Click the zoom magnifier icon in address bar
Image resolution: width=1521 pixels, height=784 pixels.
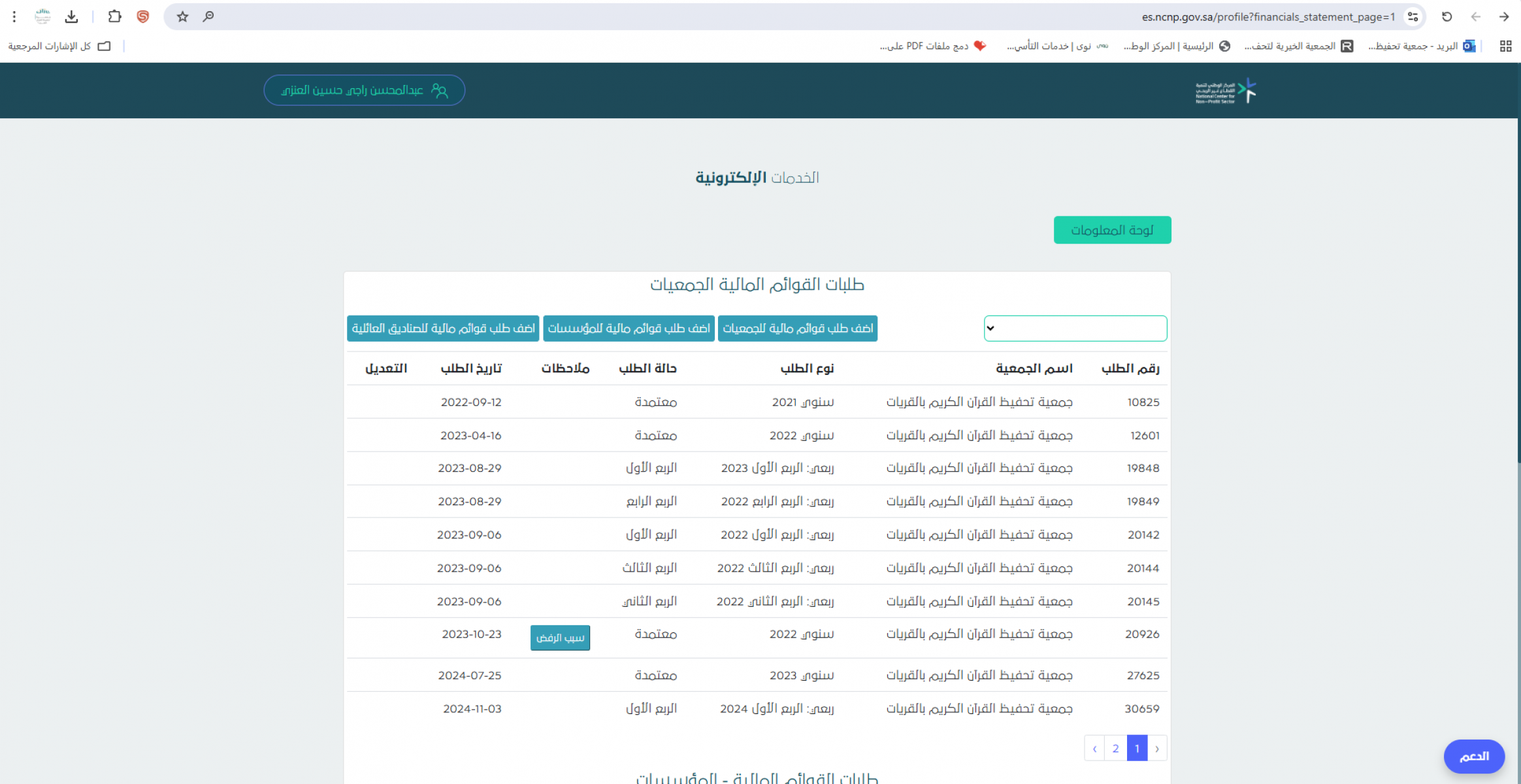pos(208,17)
